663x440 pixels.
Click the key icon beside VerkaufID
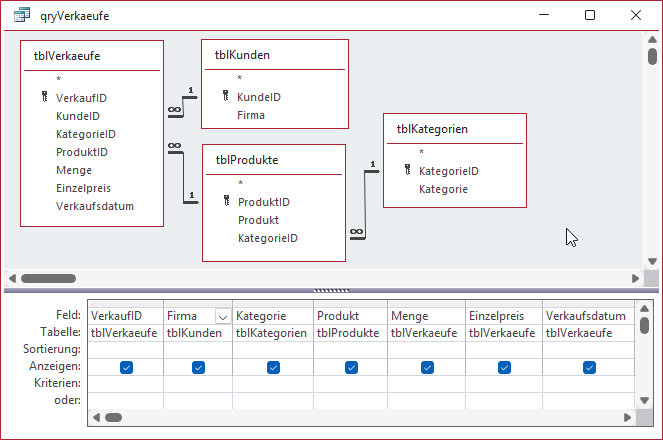[x=45, y=98]
